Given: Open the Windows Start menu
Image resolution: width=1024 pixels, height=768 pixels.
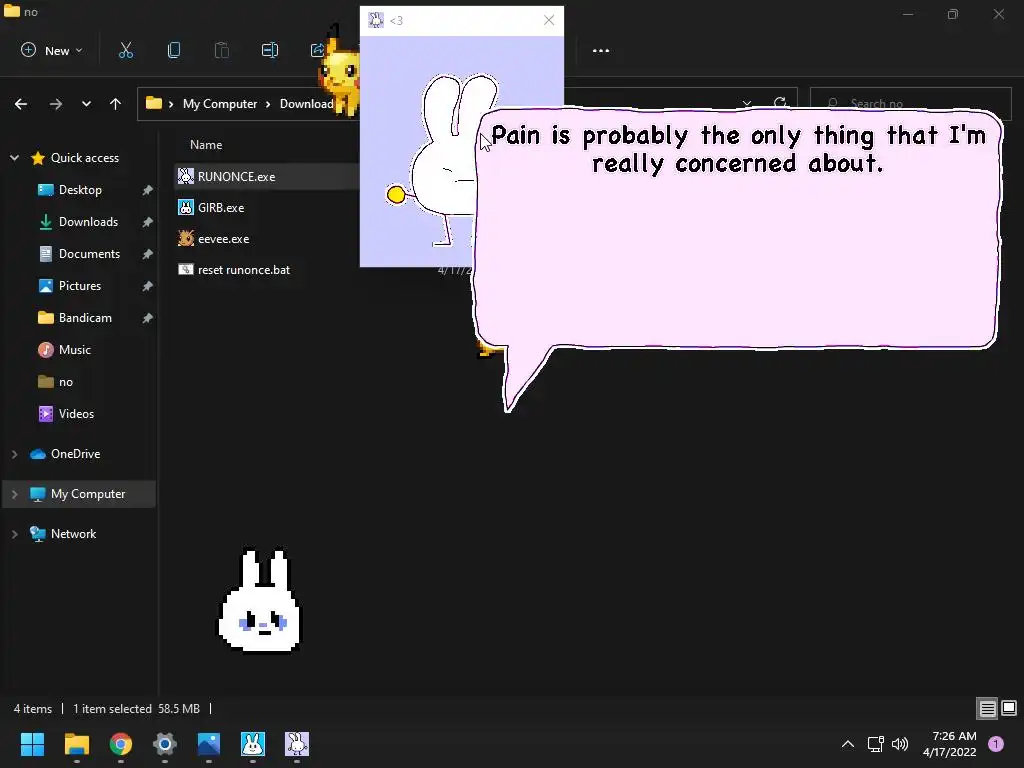Looking at the screenshot, I should pos(32,744).
